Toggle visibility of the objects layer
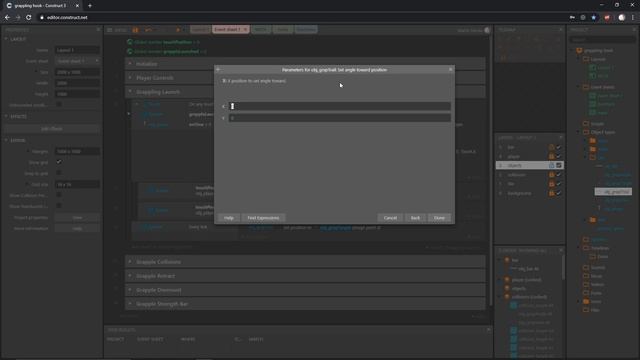The width and height of the screenshot is (640, 360). coord(559,165)
